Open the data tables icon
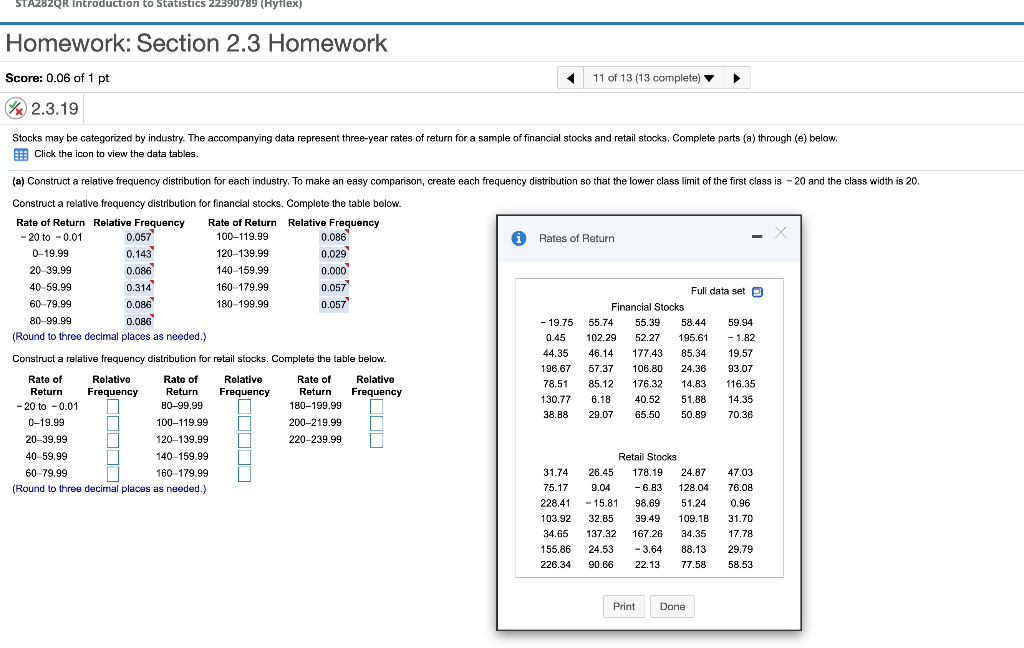The height and width of the screenshot is (648, 1024). coord(21,155)
